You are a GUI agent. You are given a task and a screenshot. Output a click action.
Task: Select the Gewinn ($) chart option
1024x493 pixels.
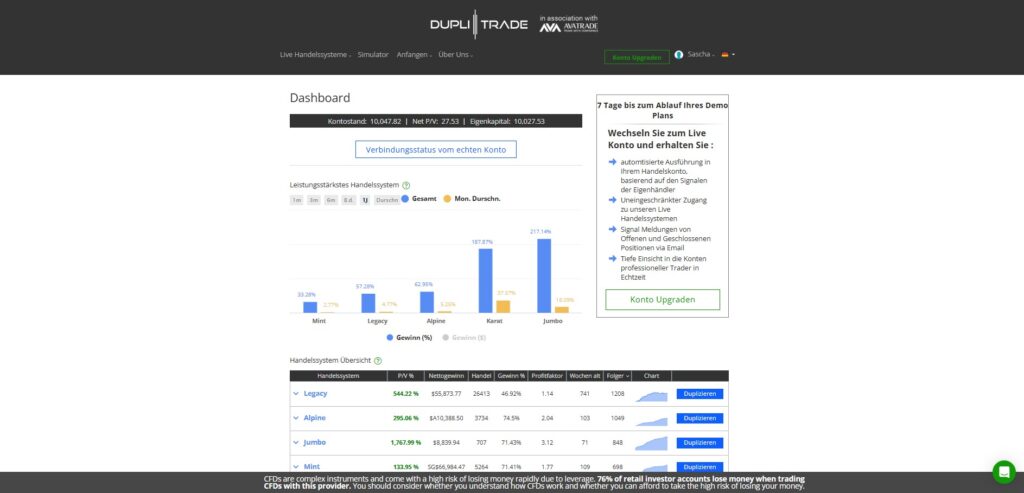pyautogui.click(x=464, y=338)
